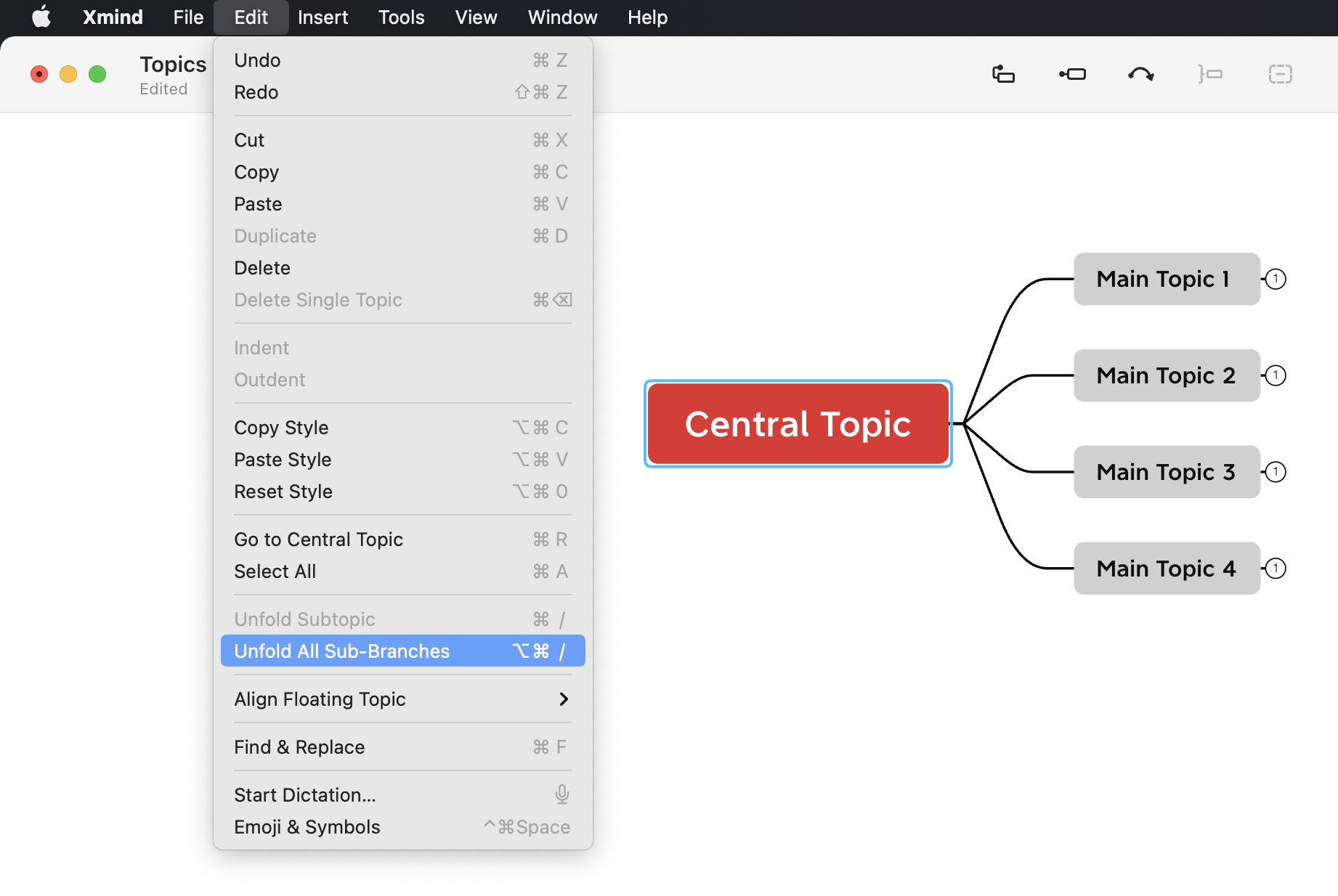Viewport: 1338px width, 896px height.
Task: Select the Main Topic 4 node
Action: [1167, 569]
